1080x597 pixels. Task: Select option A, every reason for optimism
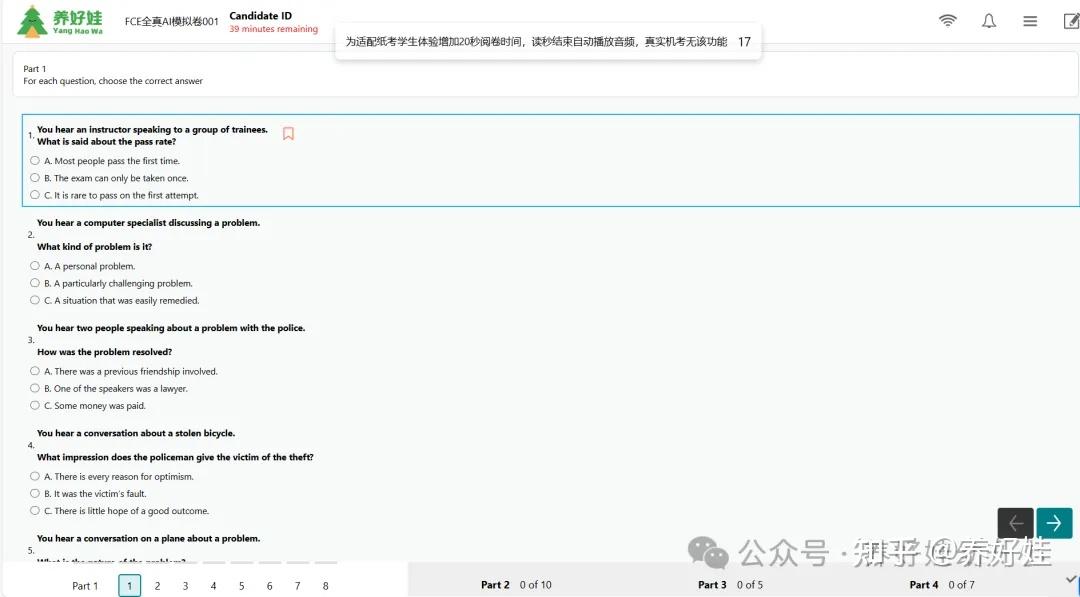35,476
